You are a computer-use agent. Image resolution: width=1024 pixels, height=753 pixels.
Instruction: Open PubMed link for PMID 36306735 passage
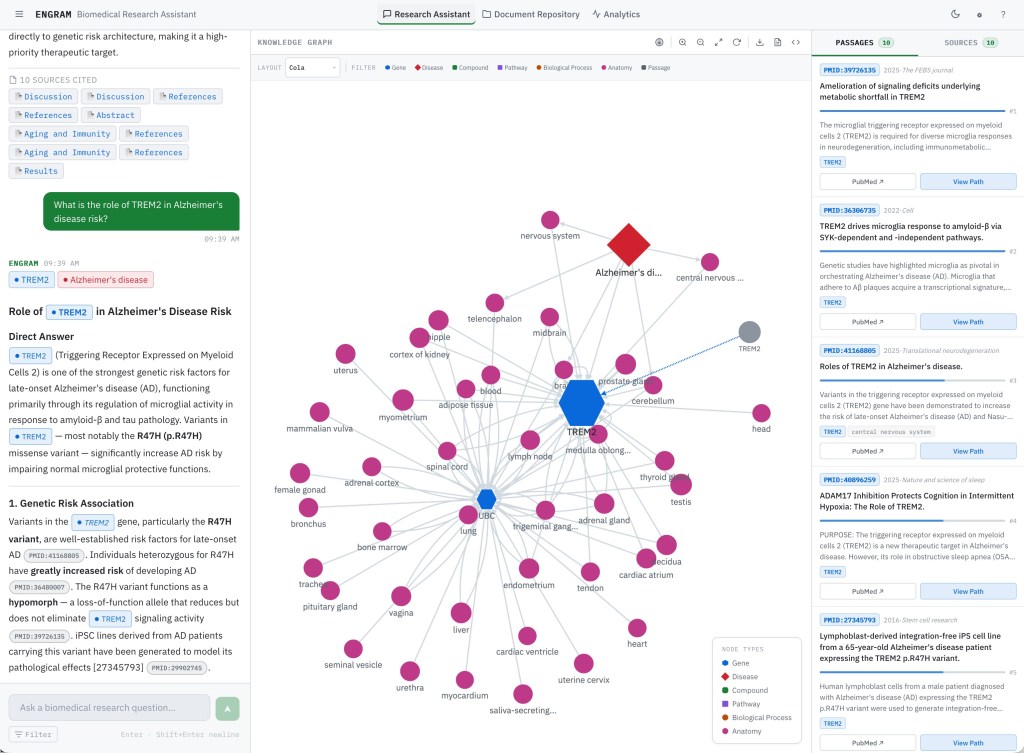point(868,322)
